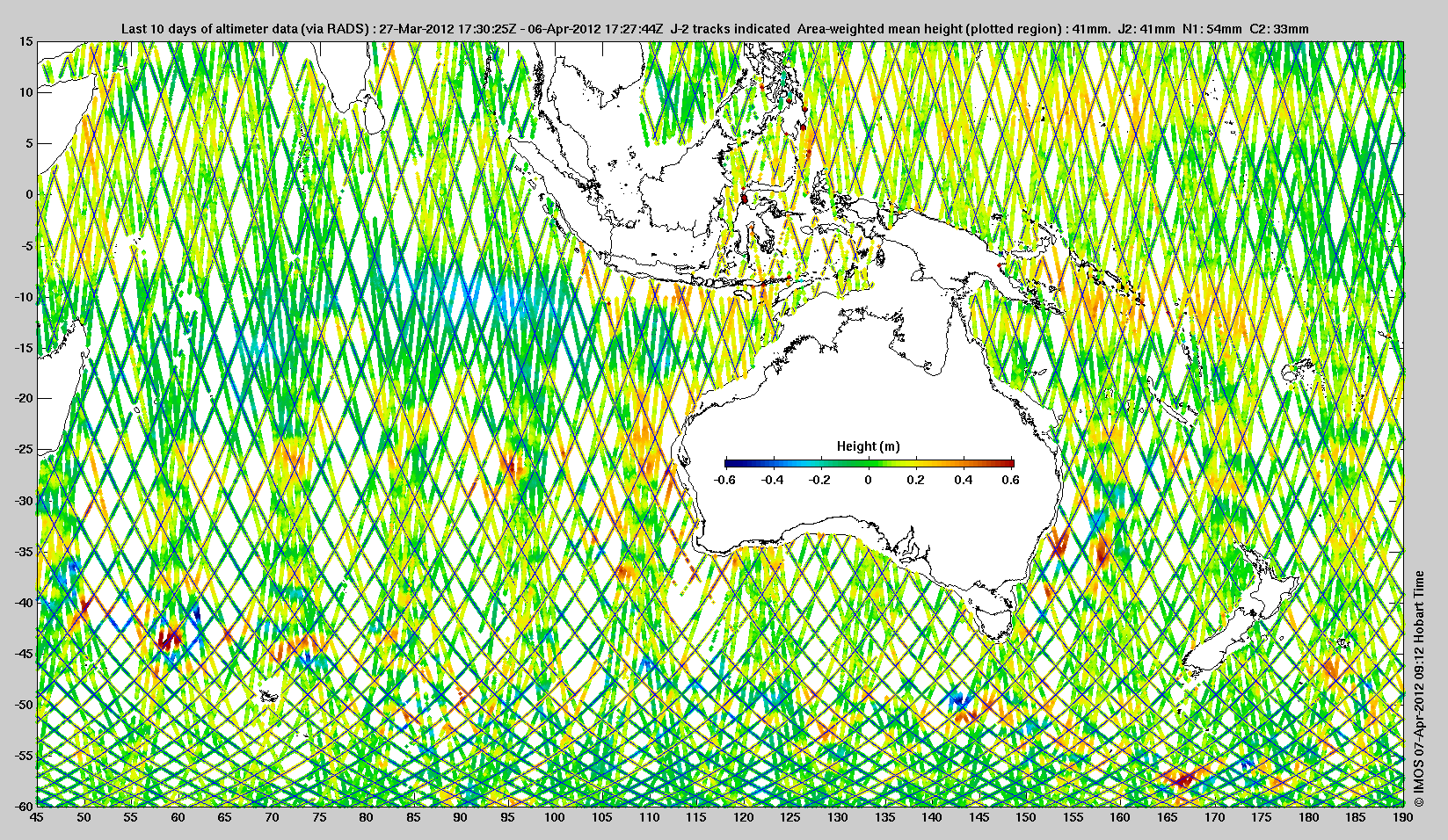1448x840 pixels.
Task: Click latitude axis label 10
Action: 27,92
